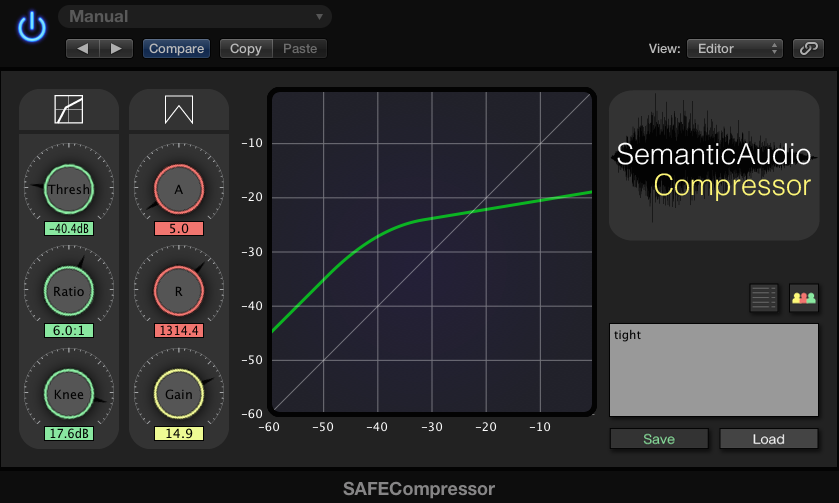Select the -40.4dB threshold value field
The width and height of the screenshot is (839, 503).
tap(69, 228)
